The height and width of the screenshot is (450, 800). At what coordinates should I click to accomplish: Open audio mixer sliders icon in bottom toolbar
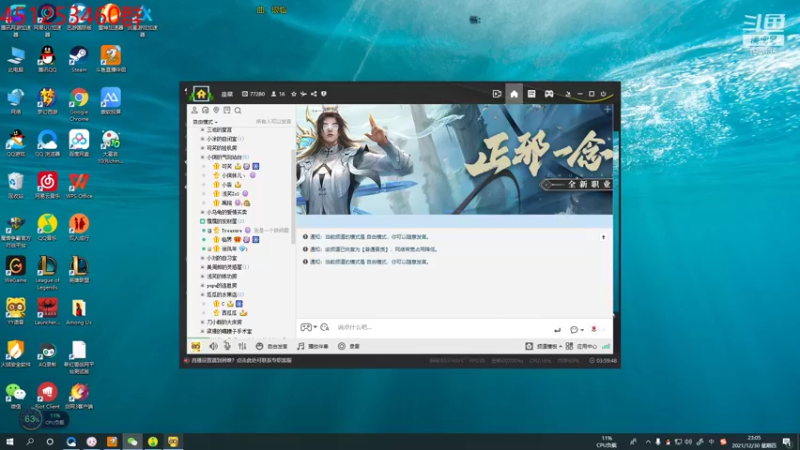tap(242, 346)
